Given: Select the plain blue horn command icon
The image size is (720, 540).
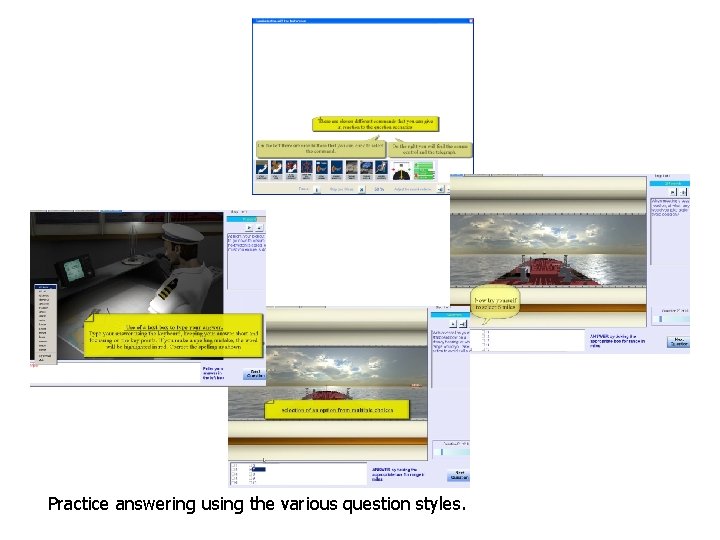Looking at the screenshot, I should [337, 169].
